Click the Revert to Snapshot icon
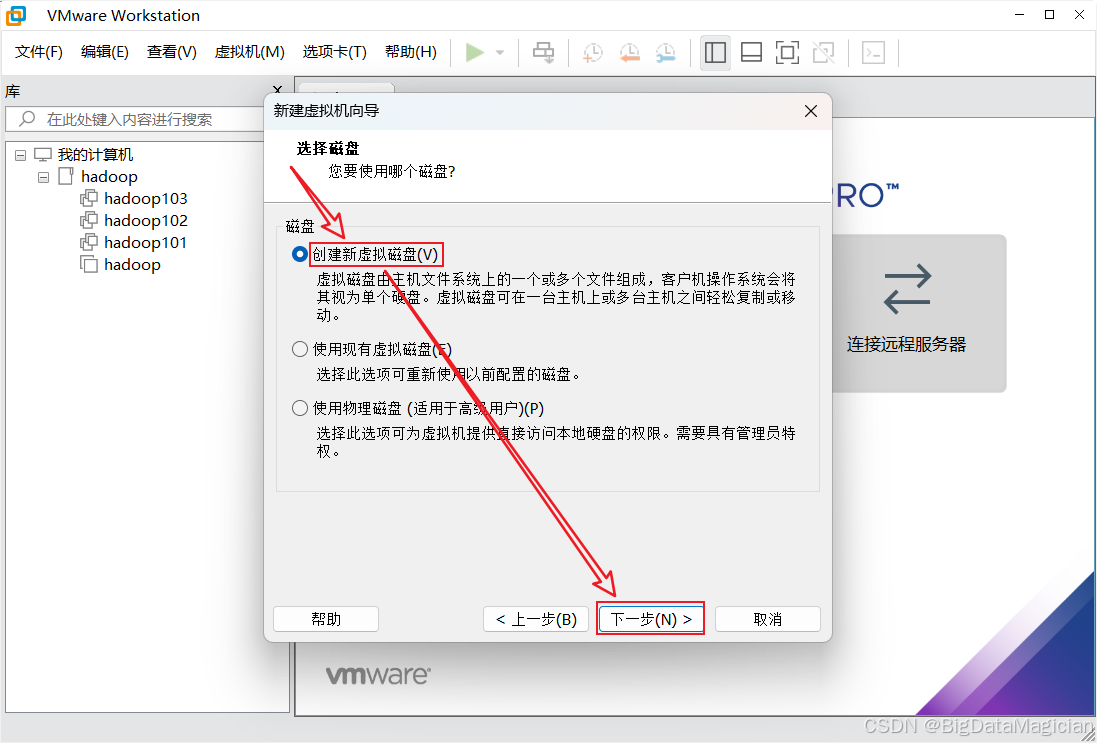Screen dimensions: 1097x743 click(x=629, y=52)
